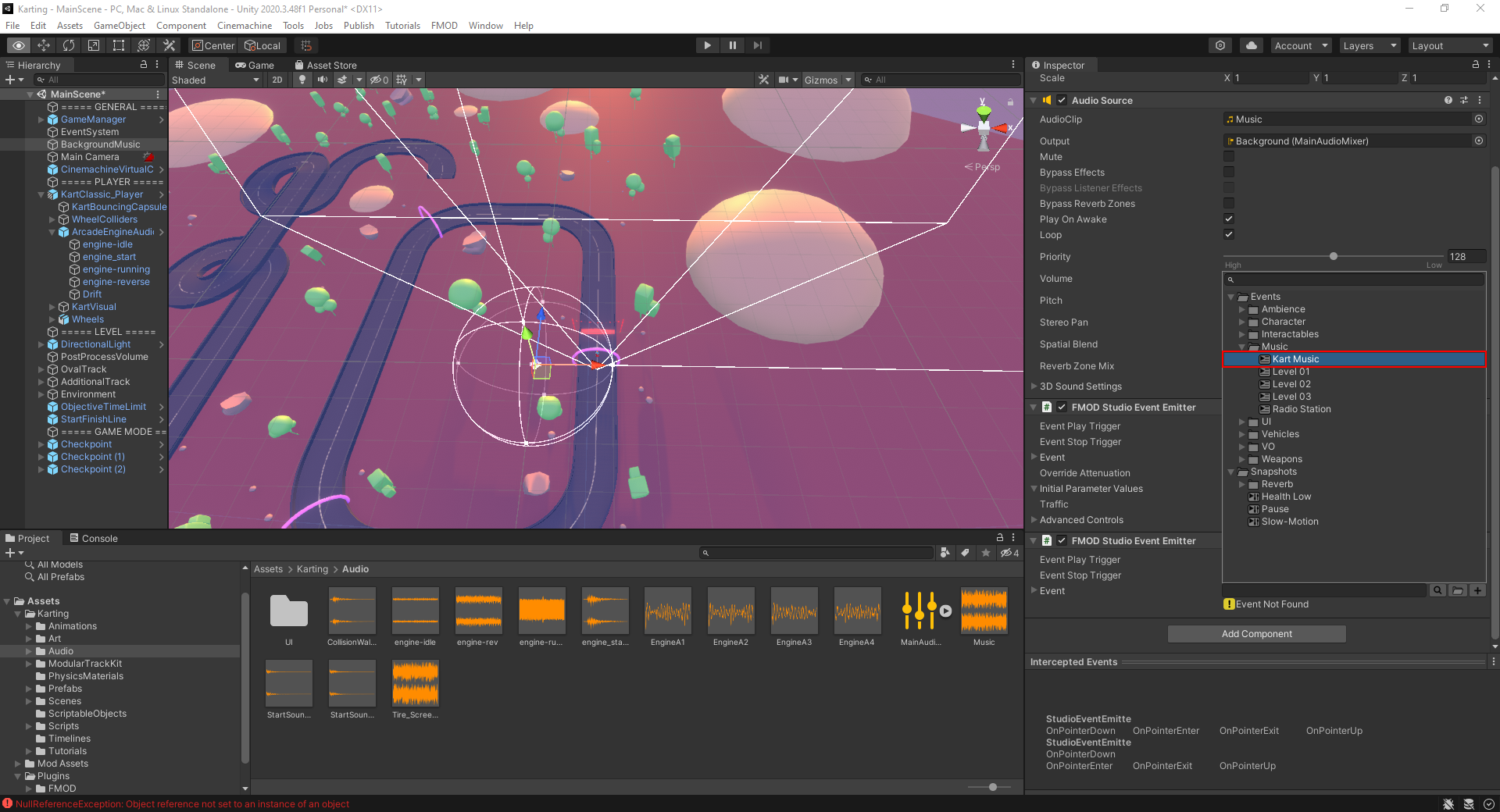Toggle scene view audio with speaker icon

tap(321, 80)
